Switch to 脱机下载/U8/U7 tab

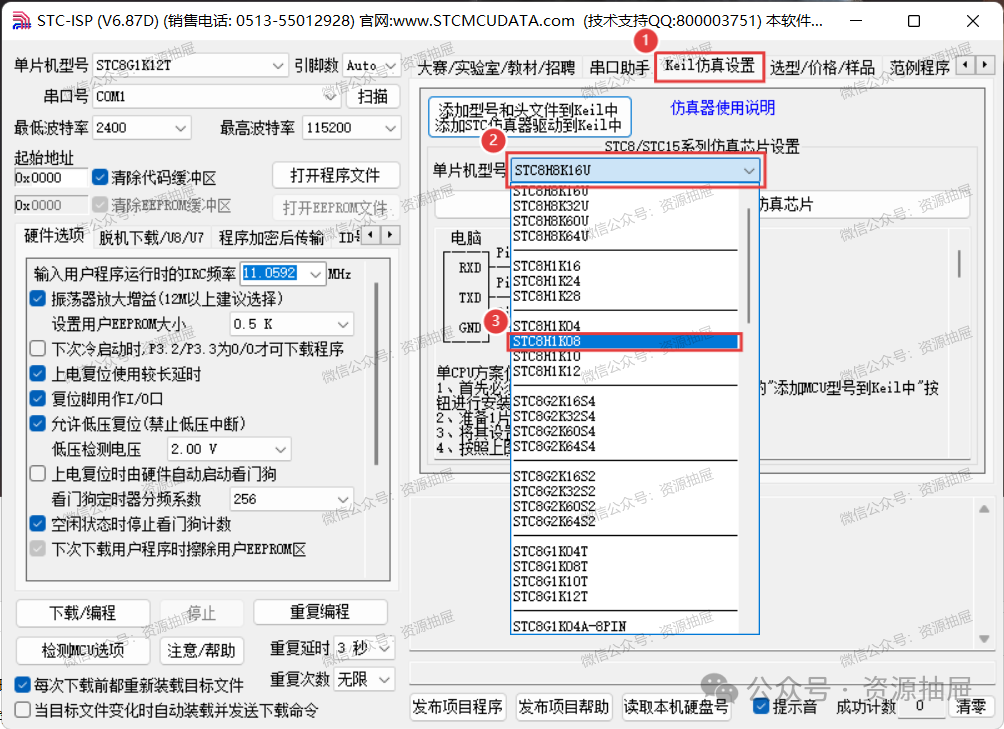click(151, 238)
